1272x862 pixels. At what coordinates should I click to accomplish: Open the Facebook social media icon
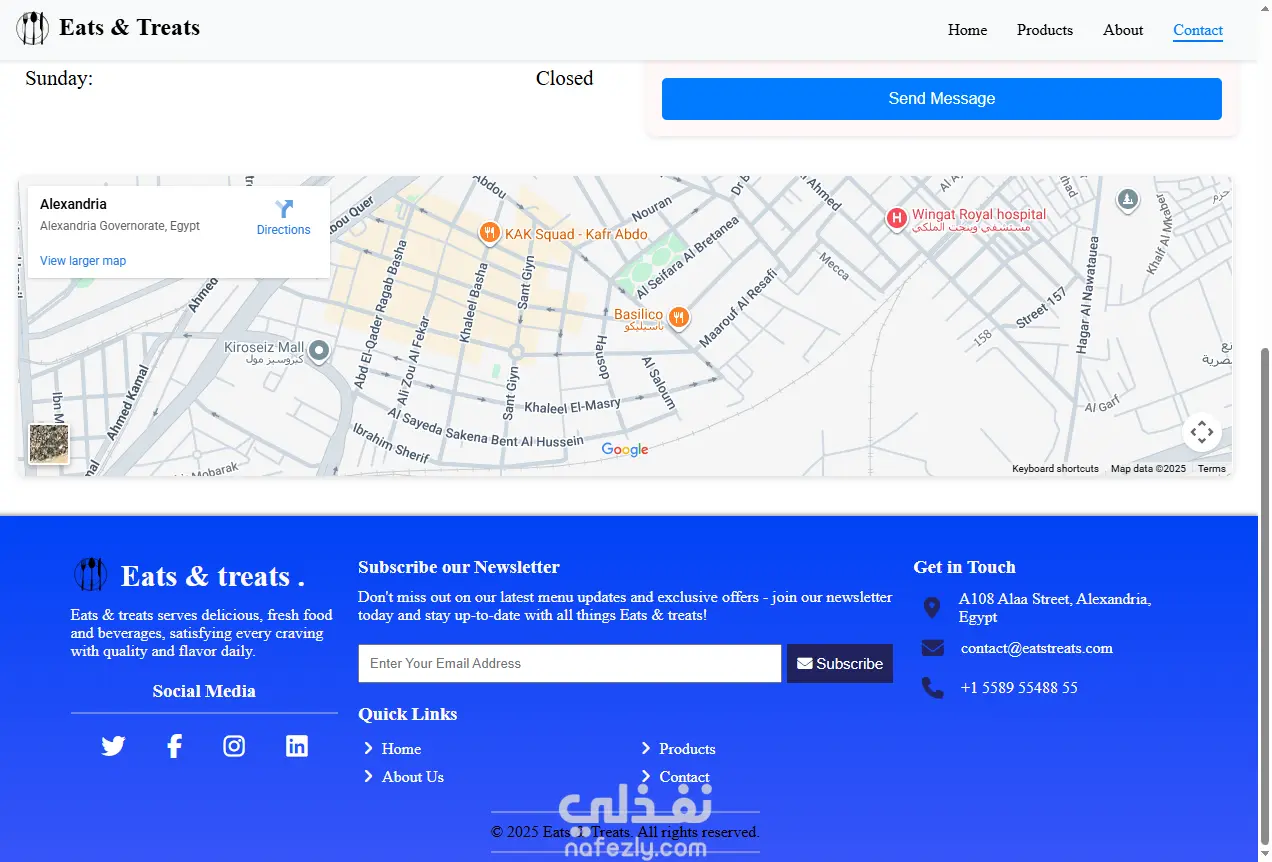coord(174,746)
